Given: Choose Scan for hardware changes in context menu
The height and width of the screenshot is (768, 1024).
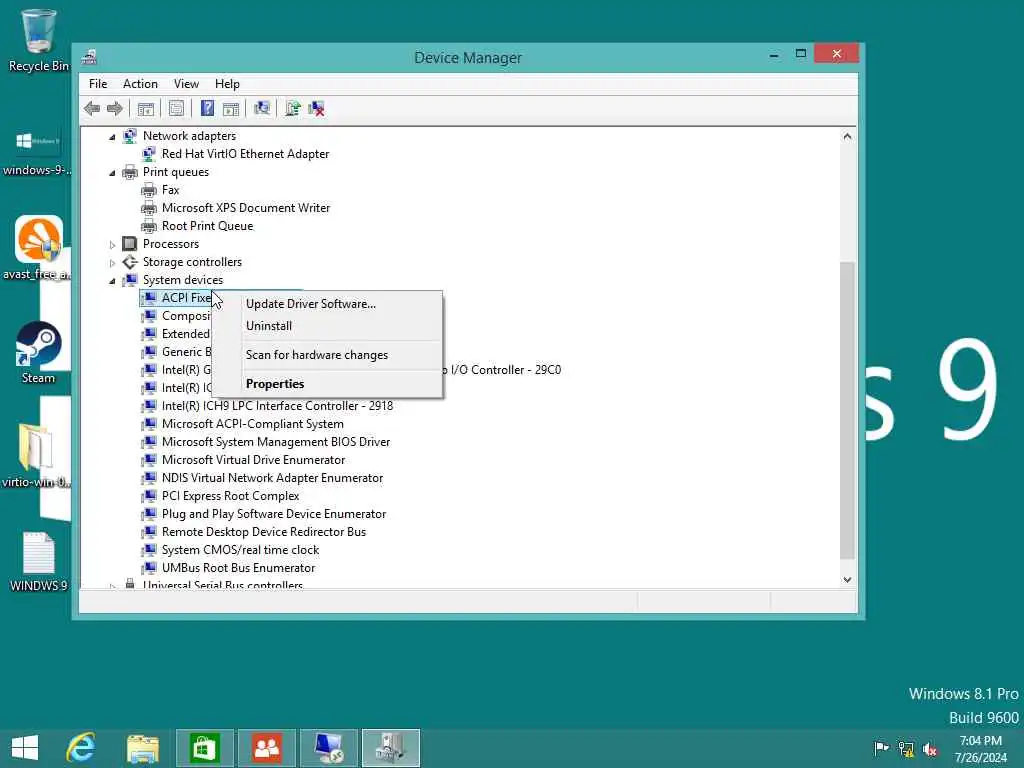Looking at the screenshot, I should click(328, 355).
